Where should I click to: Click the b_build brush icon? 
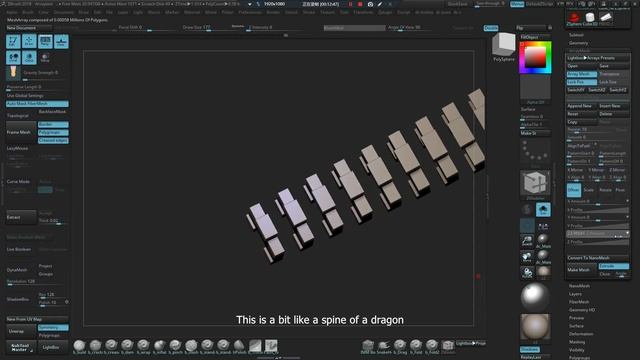(x=80, y=346)
